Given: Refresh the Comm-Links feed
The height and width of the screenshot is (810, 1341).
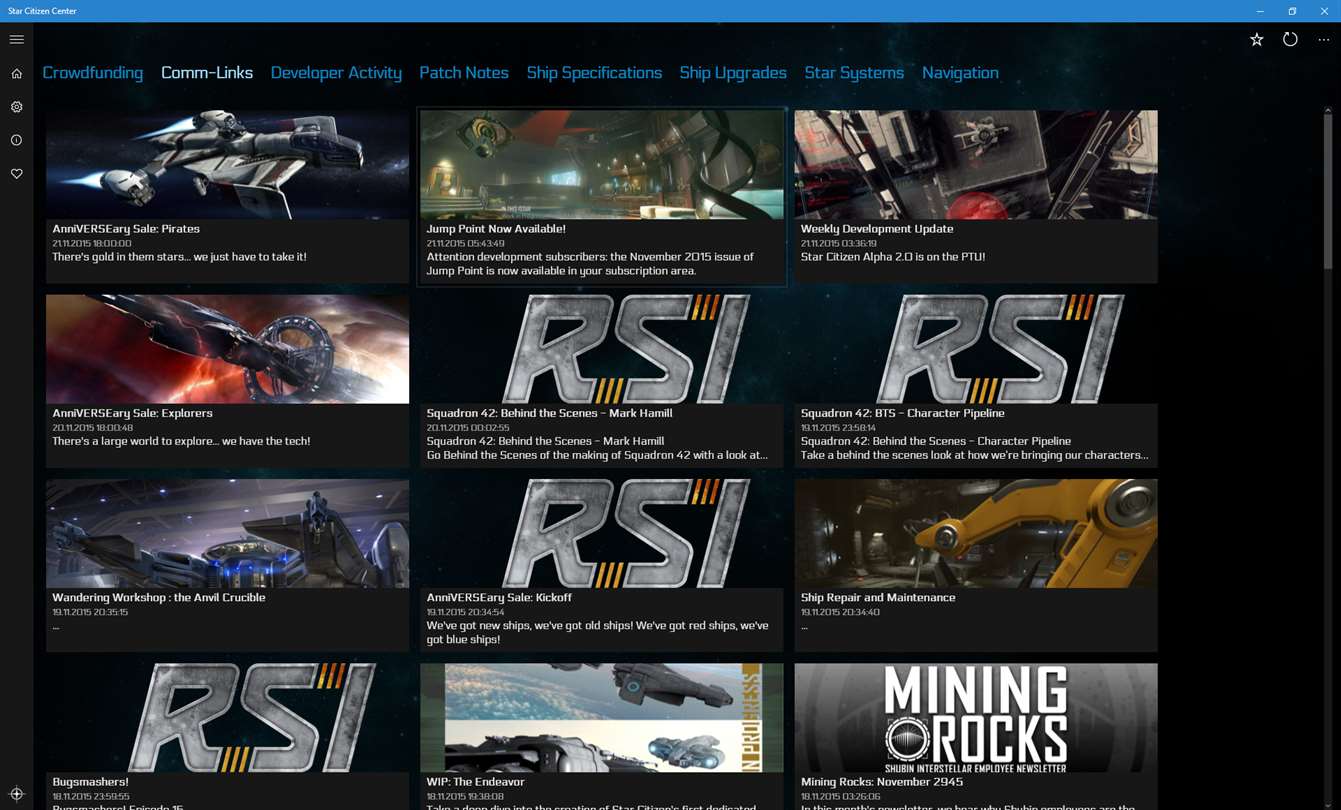Looking at the screenshot, I should pyautogui.click(x=1290, y=40).
